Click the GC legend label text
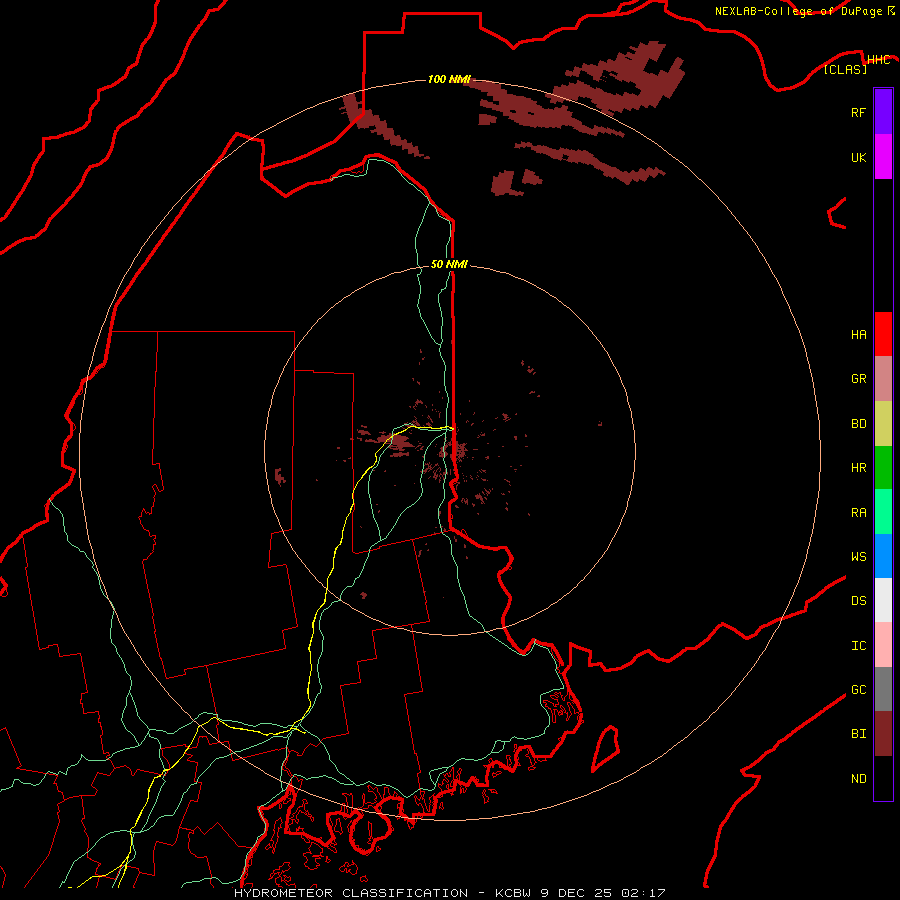Viewport: 900px width, 900px height. coord(858,690)
